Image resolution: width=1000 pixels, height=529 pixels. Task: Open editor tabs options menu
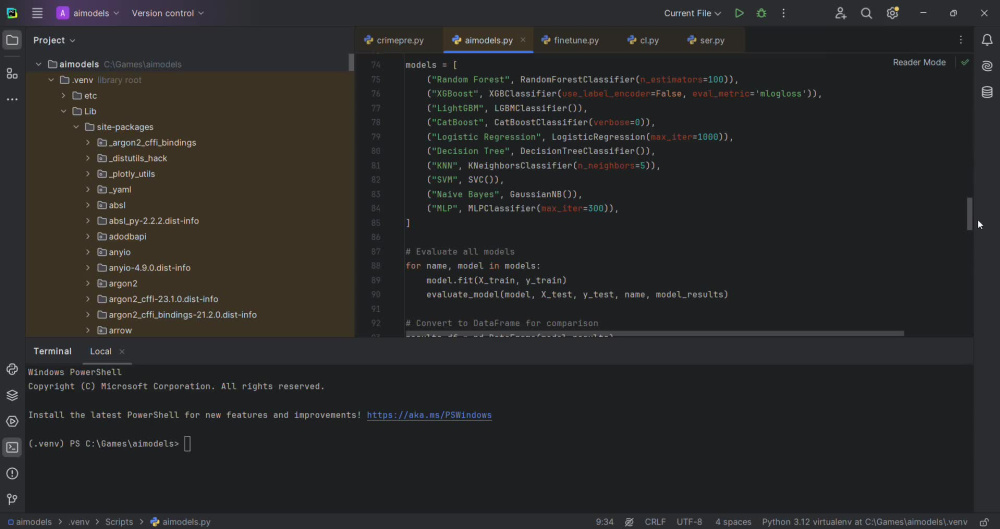[x=961, y=40]
